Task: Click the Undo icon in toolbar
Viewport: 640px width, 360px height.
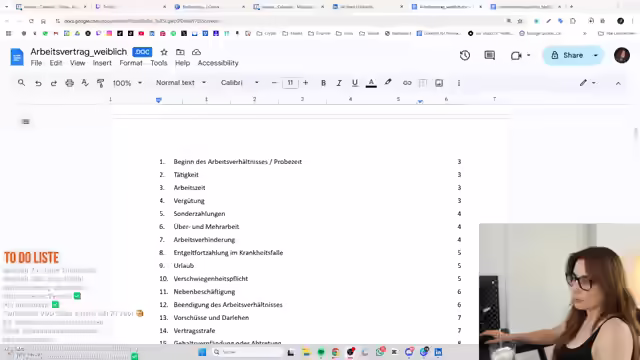Action: point(38,83)
